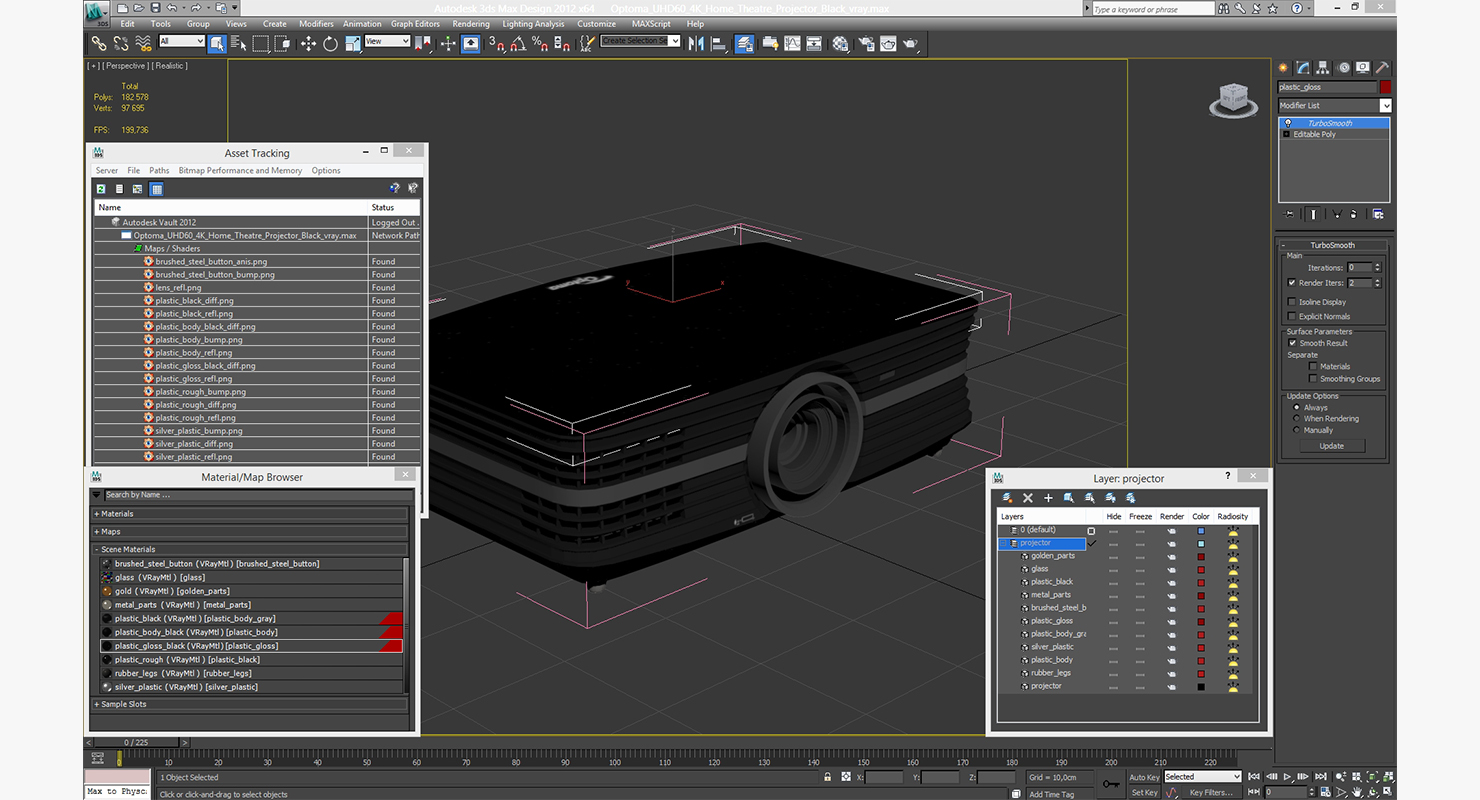Collapse the projector layer tree node
1480x800 pixels.
[1005, 543]
